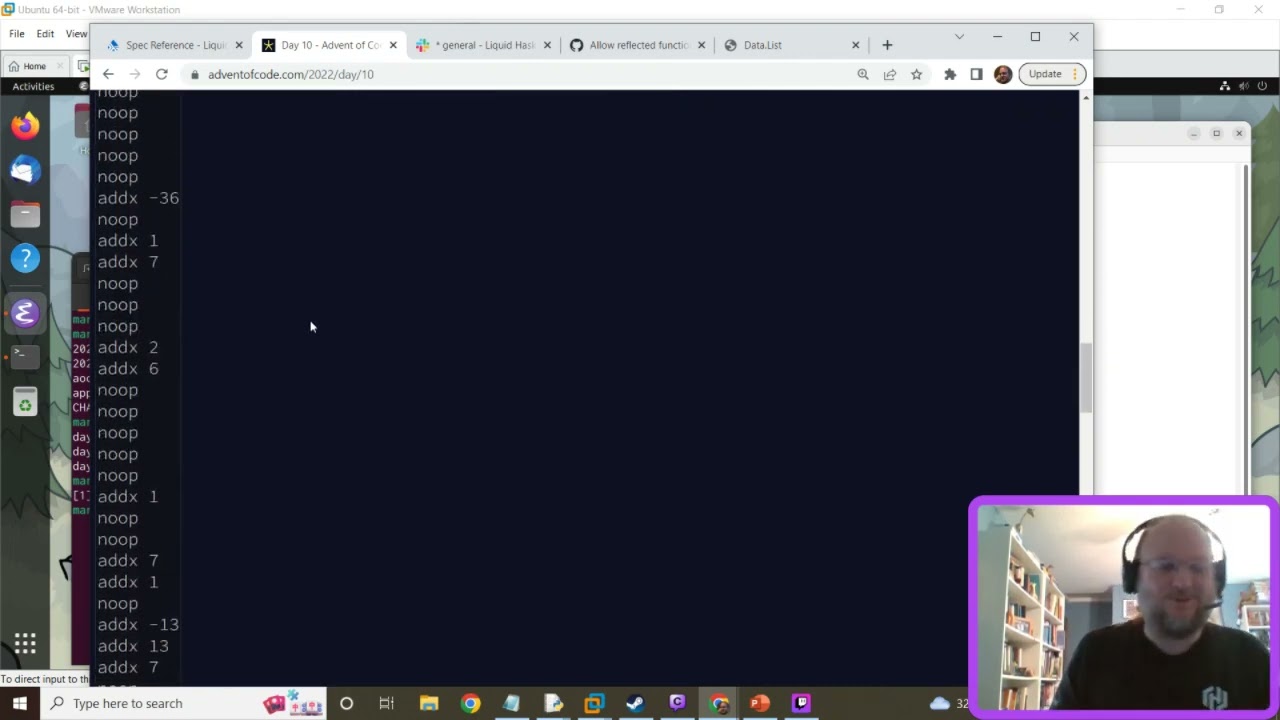Open Thunderbird mail from the Ubuntu dock

pos(25,170)
